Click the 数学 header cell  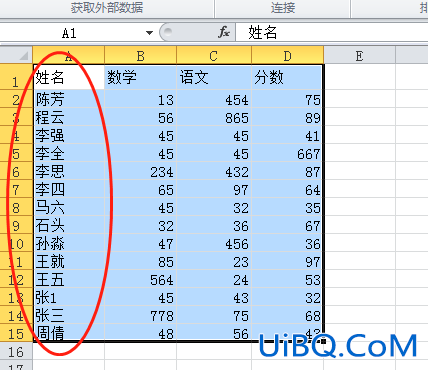tap(141, 77)
